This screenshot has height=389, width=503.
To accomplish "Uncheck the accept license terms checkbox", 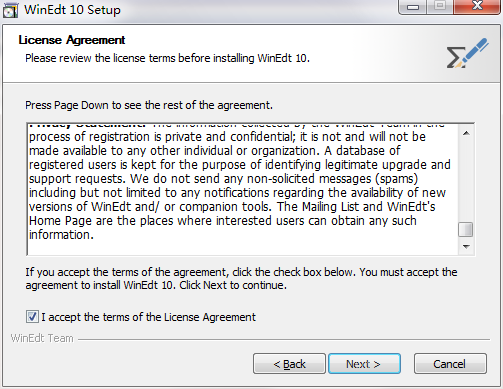I will point(32,317).
